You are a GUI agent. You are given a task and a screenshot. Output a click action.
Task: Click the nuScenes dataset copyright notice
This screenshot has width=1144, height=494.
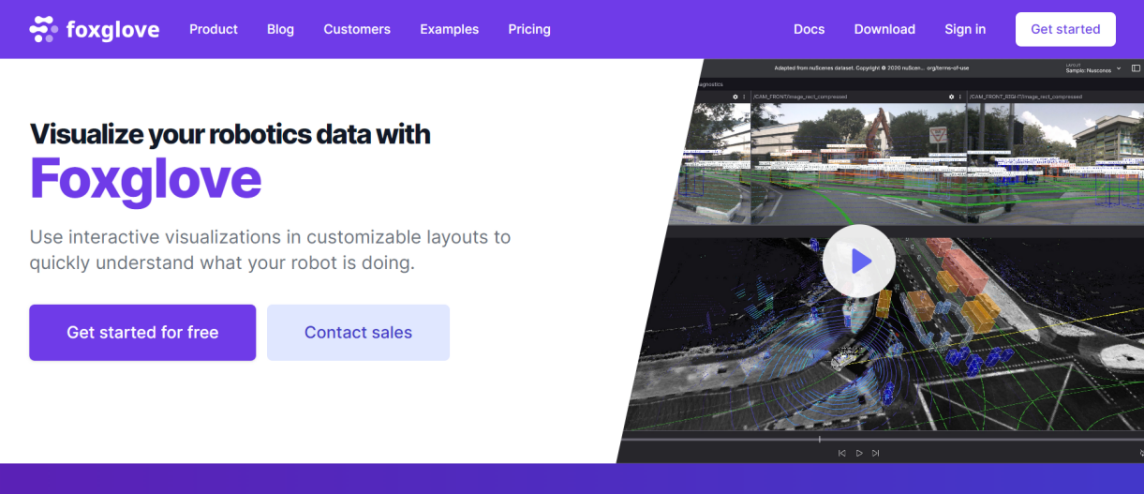pyautogui.click(x=872, y=69)
